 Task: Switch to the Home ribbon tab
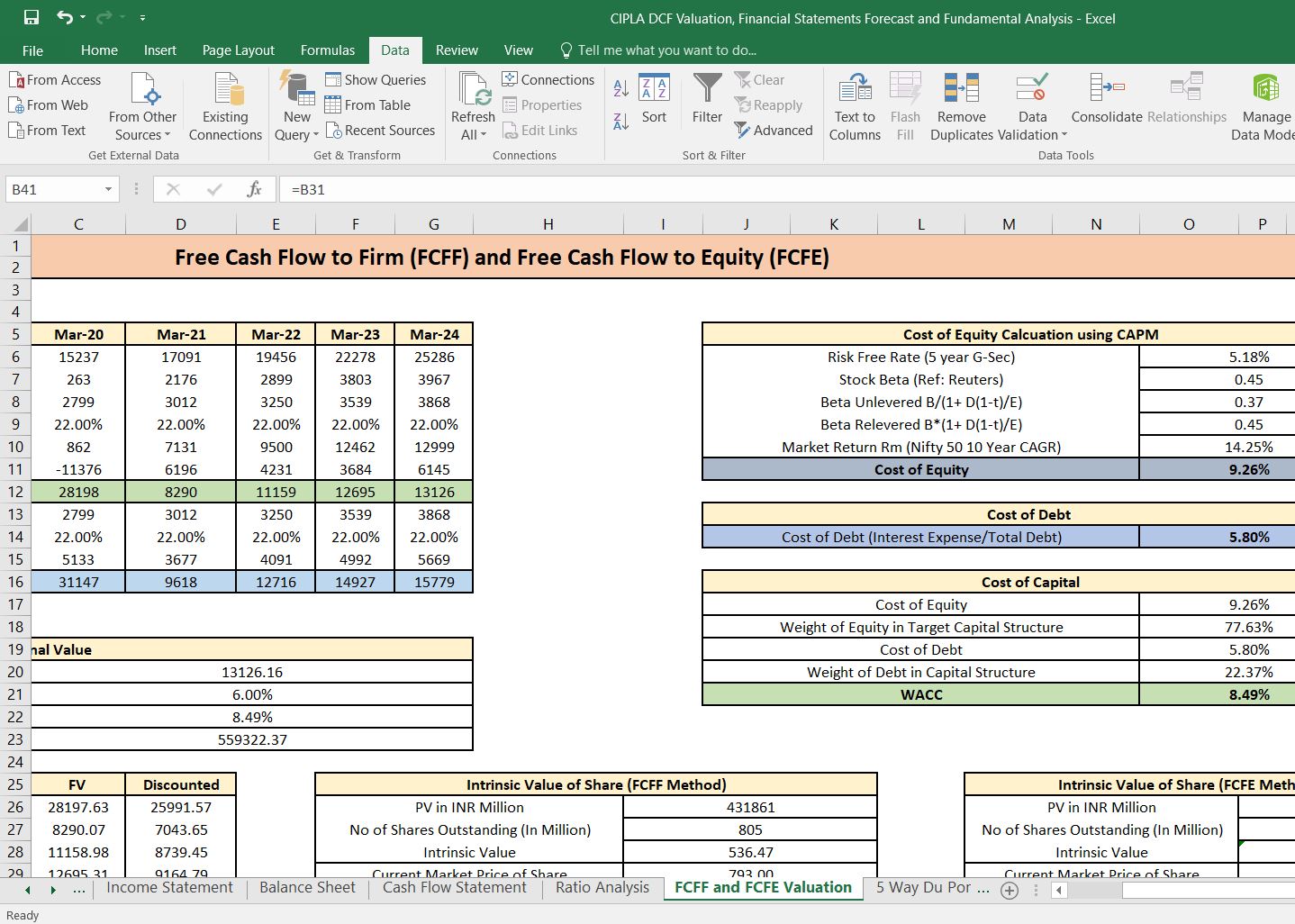tap(99, 50)
